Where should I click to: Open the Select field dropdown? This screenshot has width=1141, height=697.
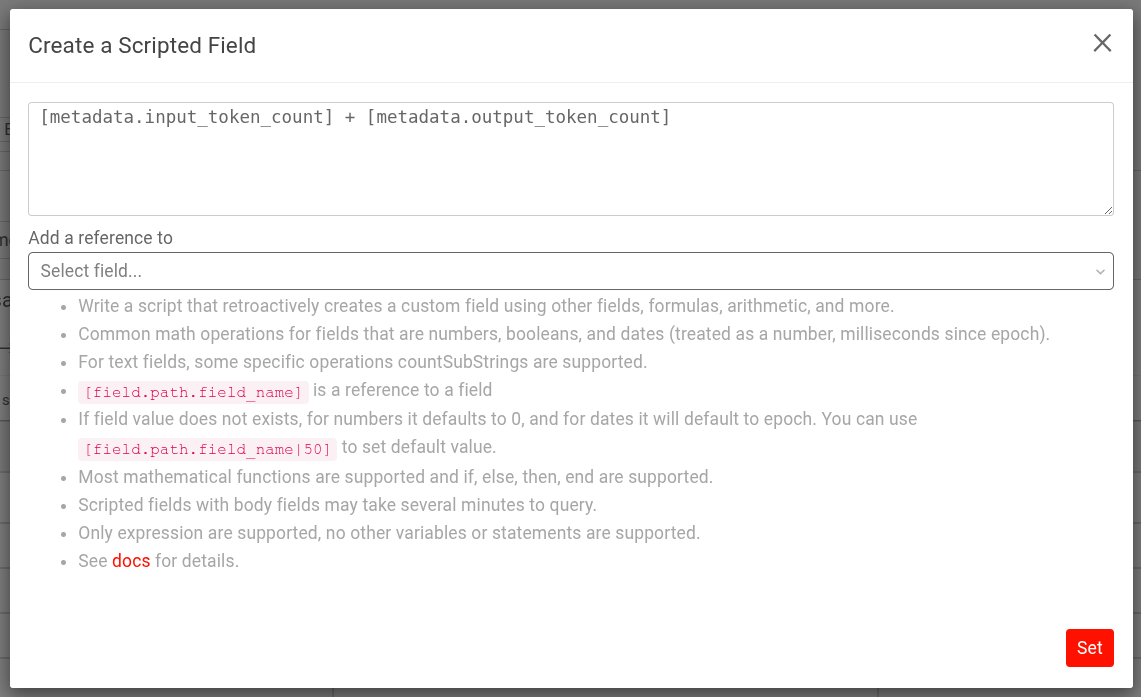[x=570, y=271]
